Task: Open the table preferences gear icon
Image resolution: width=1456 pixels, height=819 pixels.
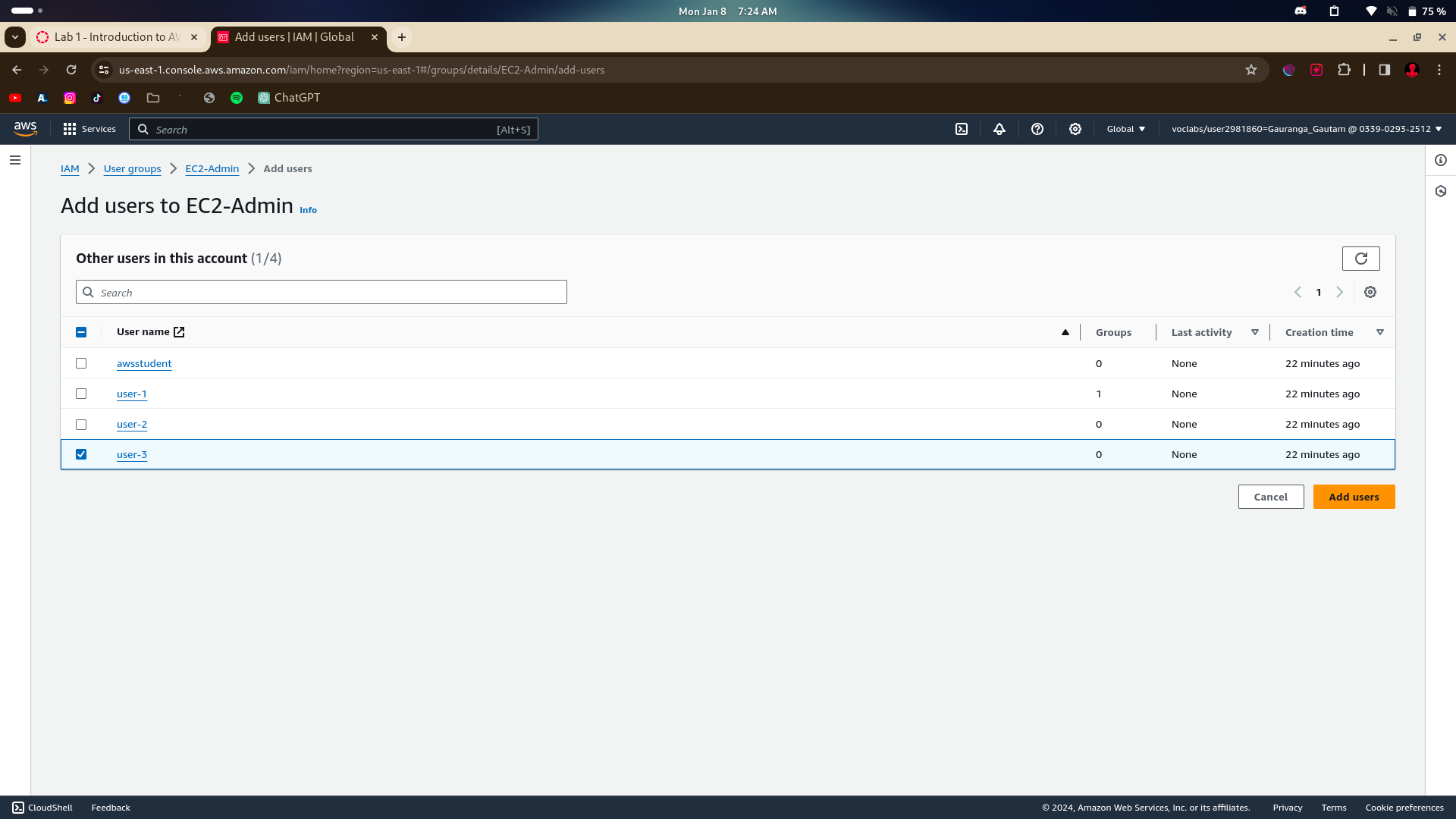Action: coord(1370,292)
